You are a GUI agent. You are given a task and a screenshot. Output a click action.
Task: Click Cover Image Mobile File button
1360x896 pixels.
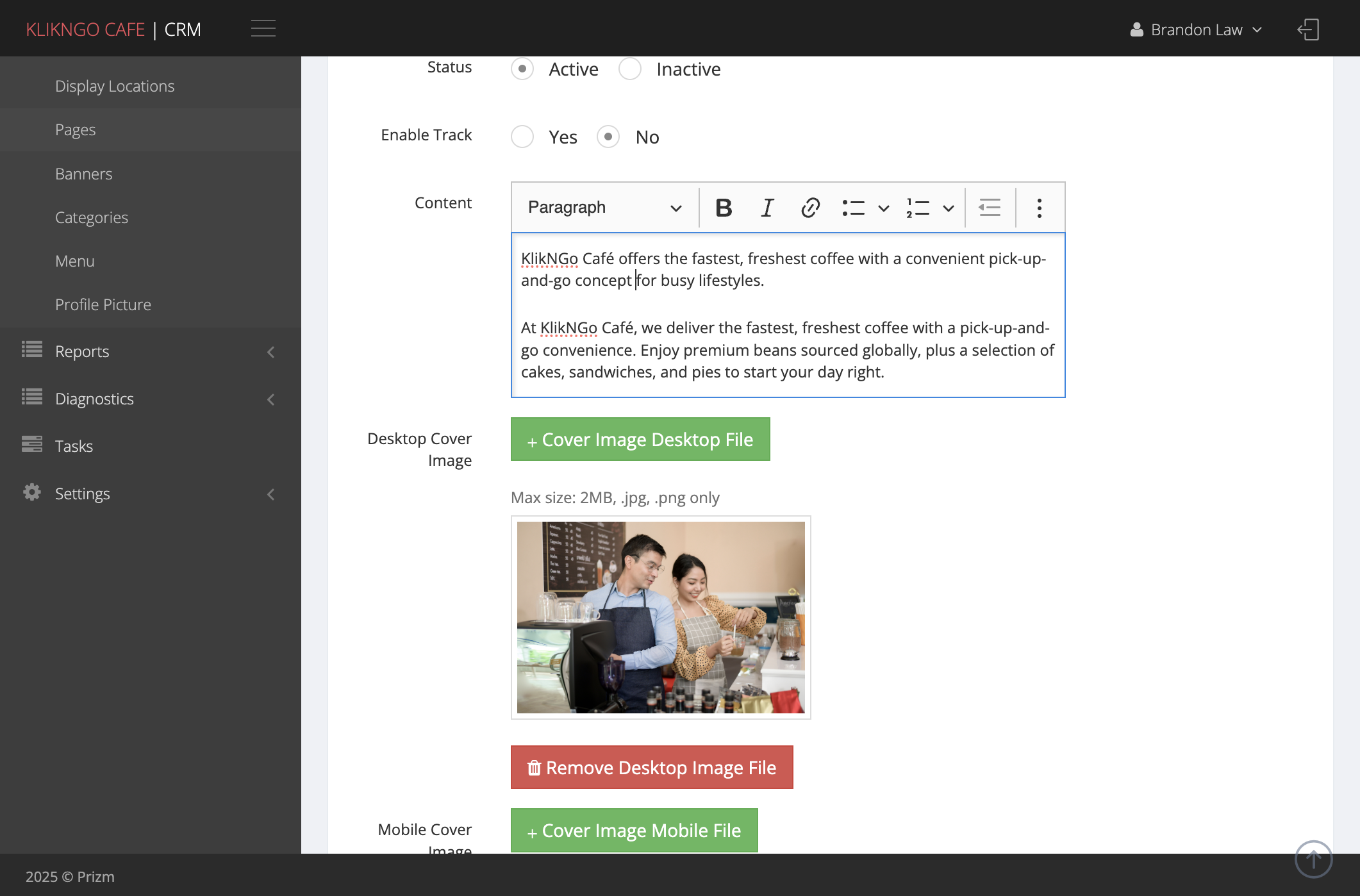pos(634,830)
